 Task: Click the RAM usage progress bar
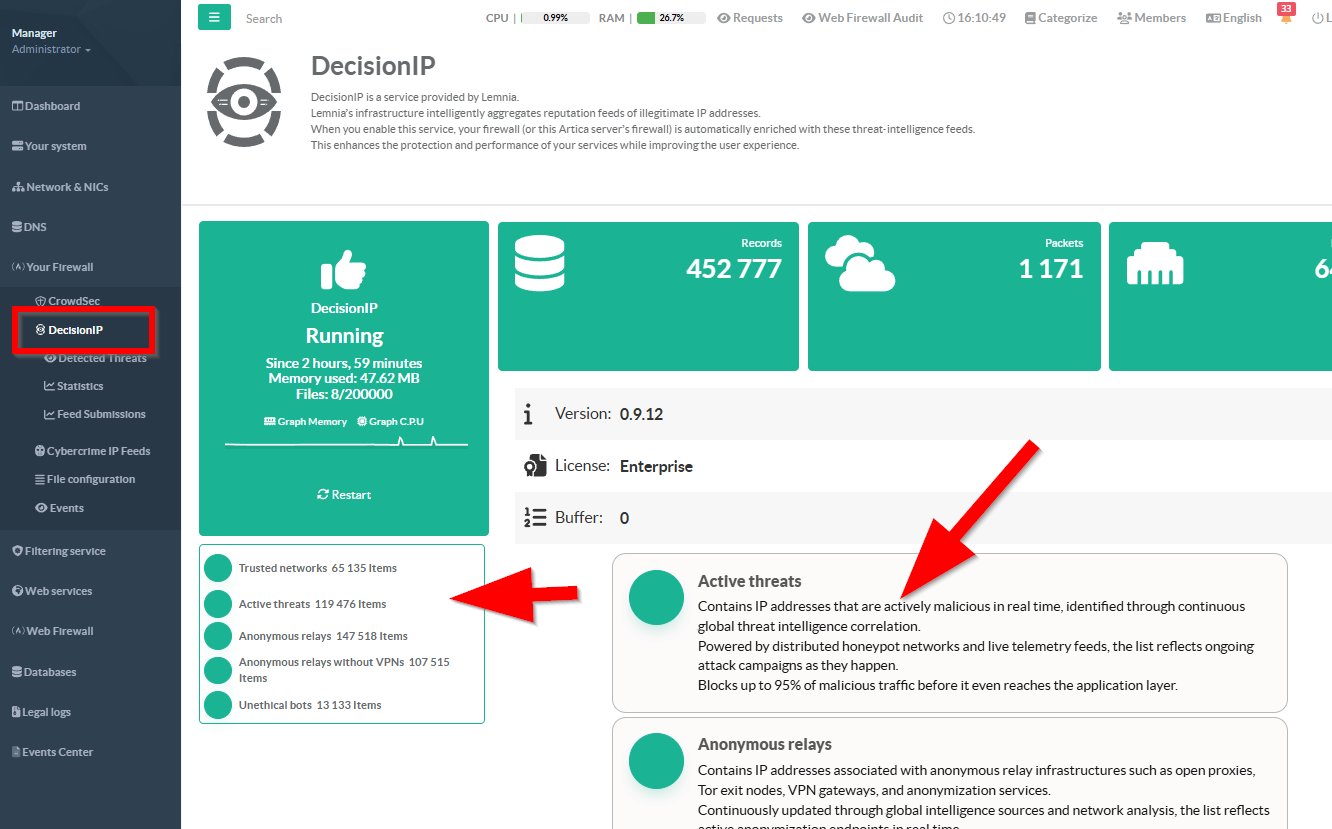coord(670,18)
